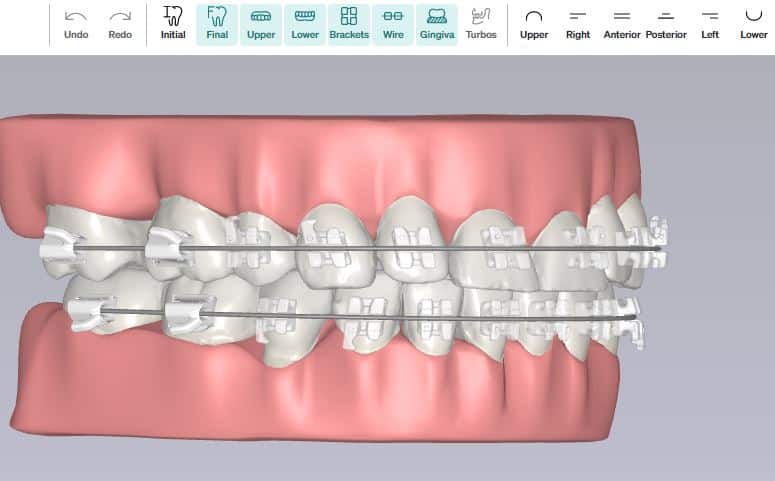Toggle Upper arch visibility
This screenshot has width=775, height=481.
pyautogui.click(x=261, y=24)
